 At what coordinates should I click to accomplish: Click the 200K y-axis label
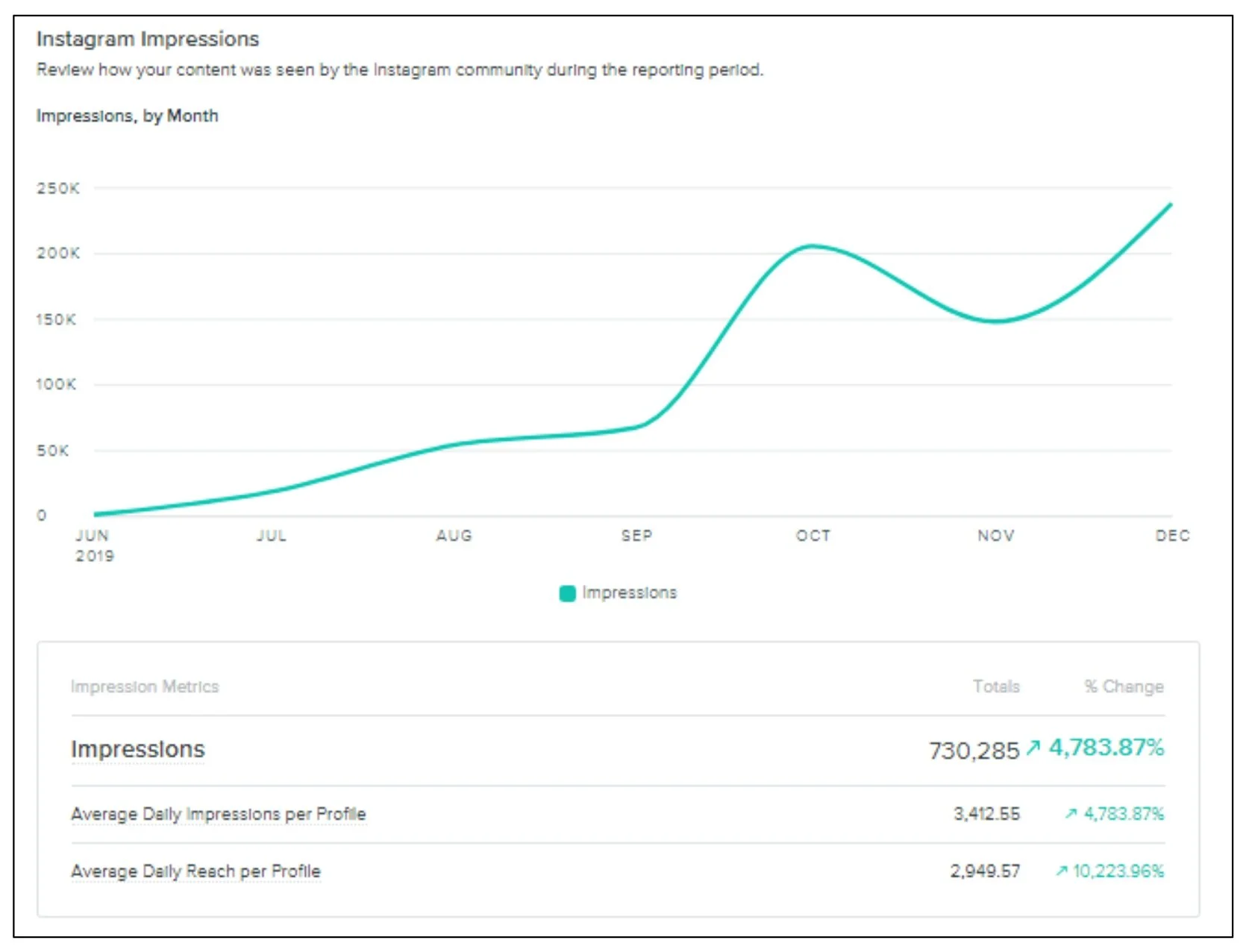pos(58,254)
